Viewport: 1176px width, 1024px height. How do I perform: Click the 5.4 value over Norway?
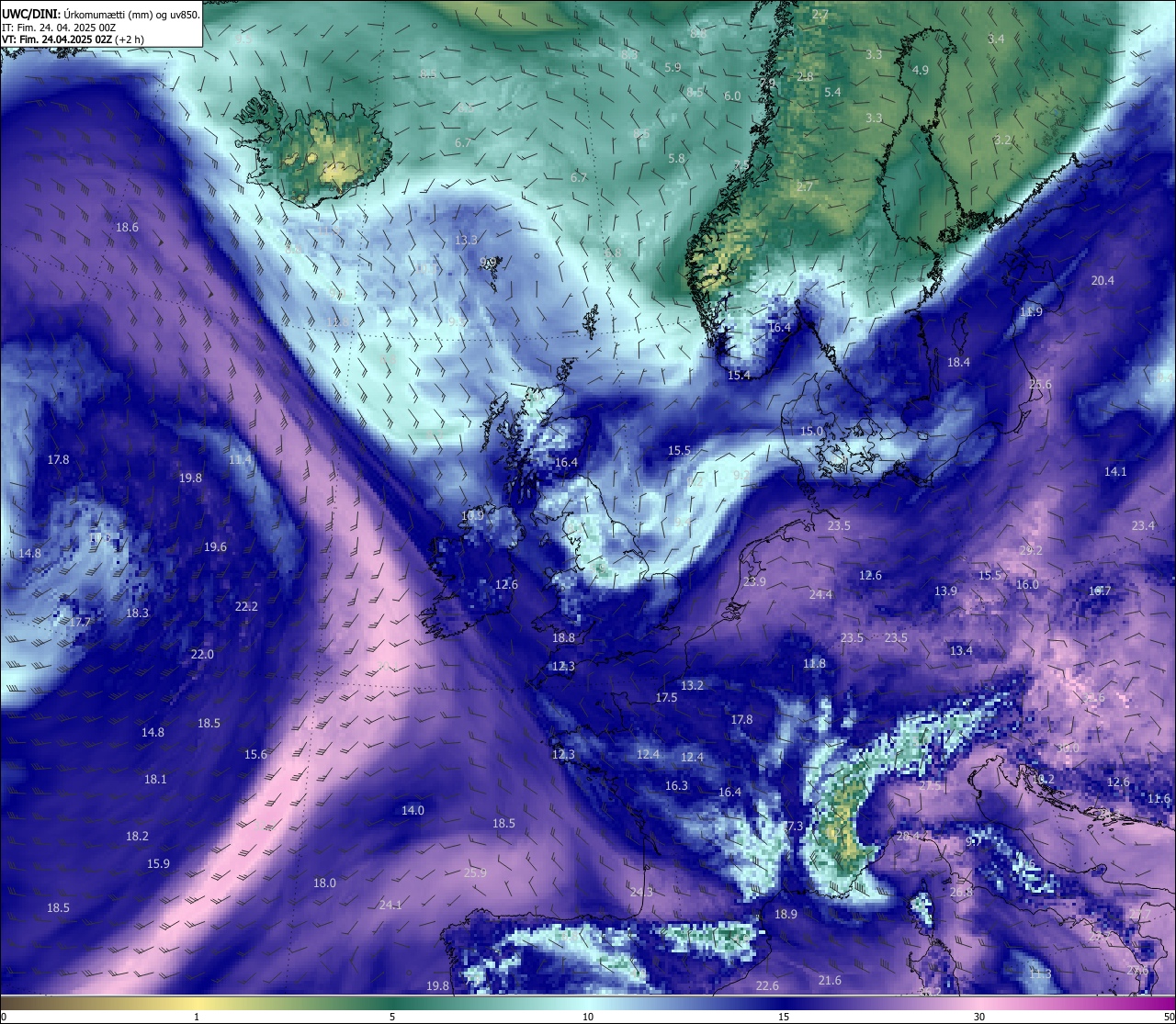832,92
